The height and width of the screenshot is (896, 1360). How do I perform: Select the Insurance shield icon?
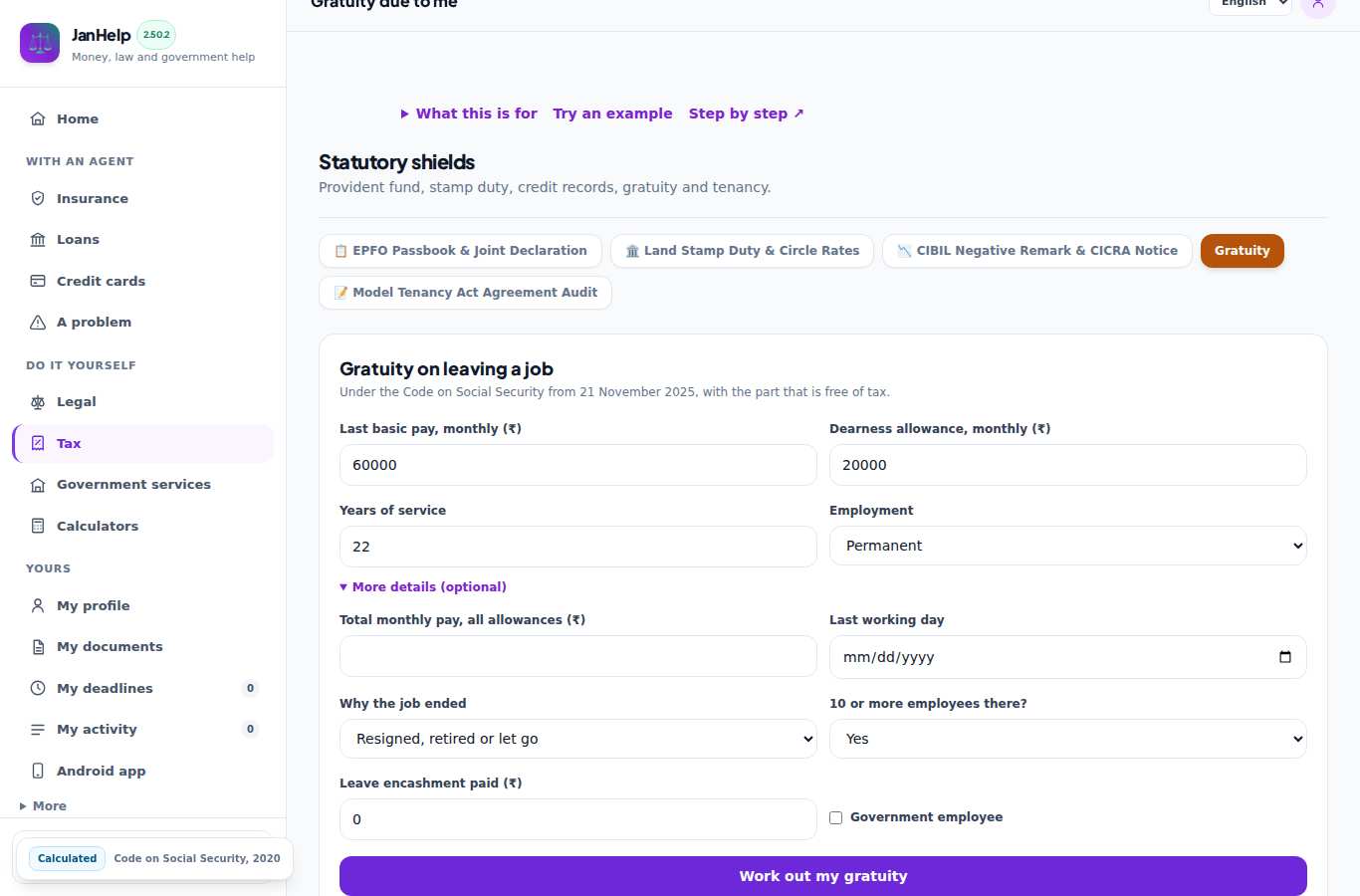click(x=38, y=198)
